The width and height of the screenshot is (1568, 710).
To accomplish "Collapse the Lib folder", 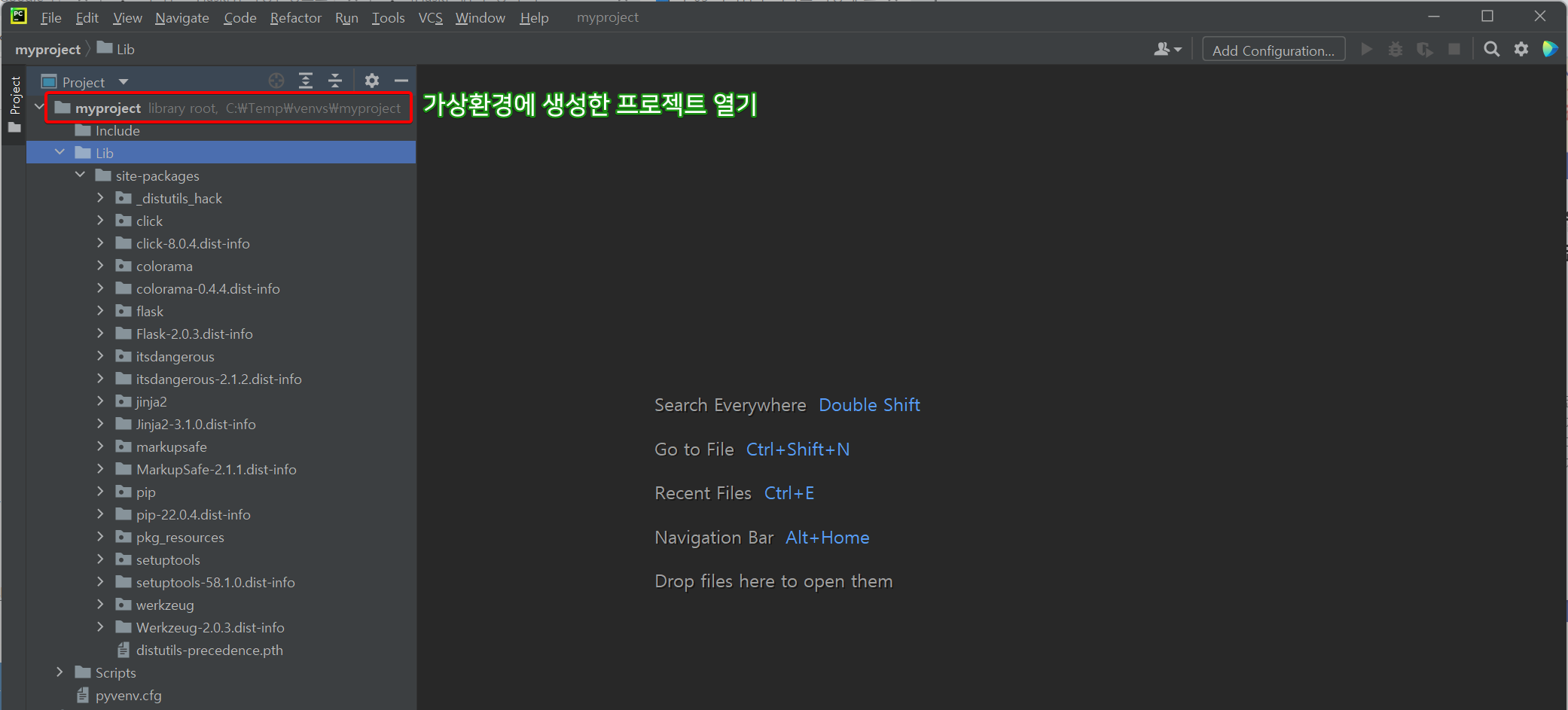I will pos(59,152).
